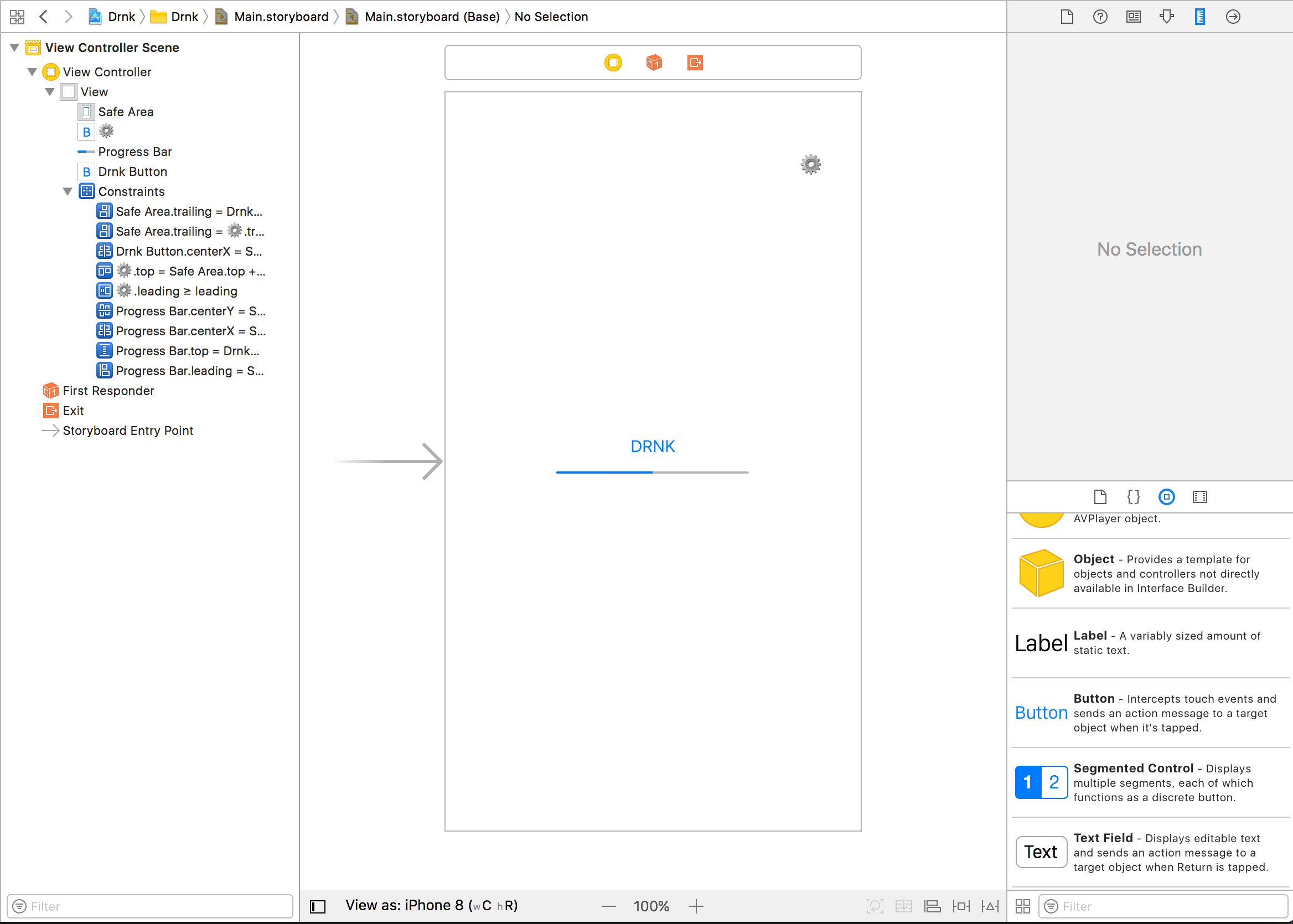This screenshot has height=924, width=1293.
Task: Show the Identity inspector
Action: tap(1133, 17)
